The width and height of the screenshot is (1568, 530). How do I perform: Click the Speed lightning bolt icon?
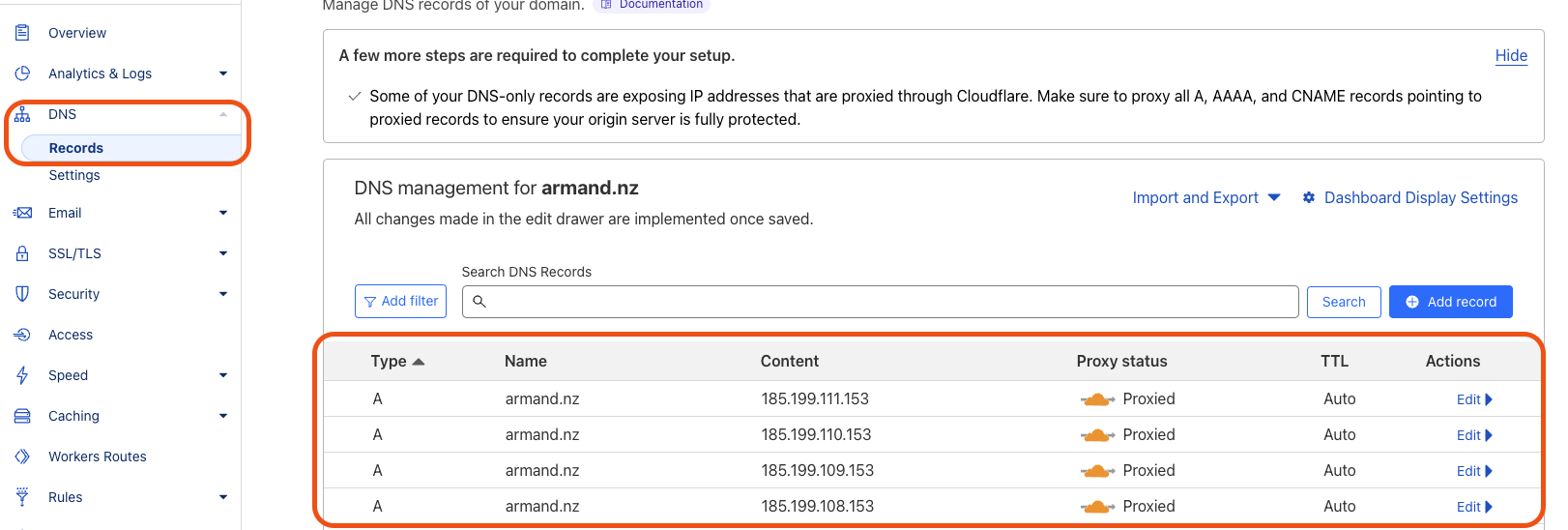(22, 375)
